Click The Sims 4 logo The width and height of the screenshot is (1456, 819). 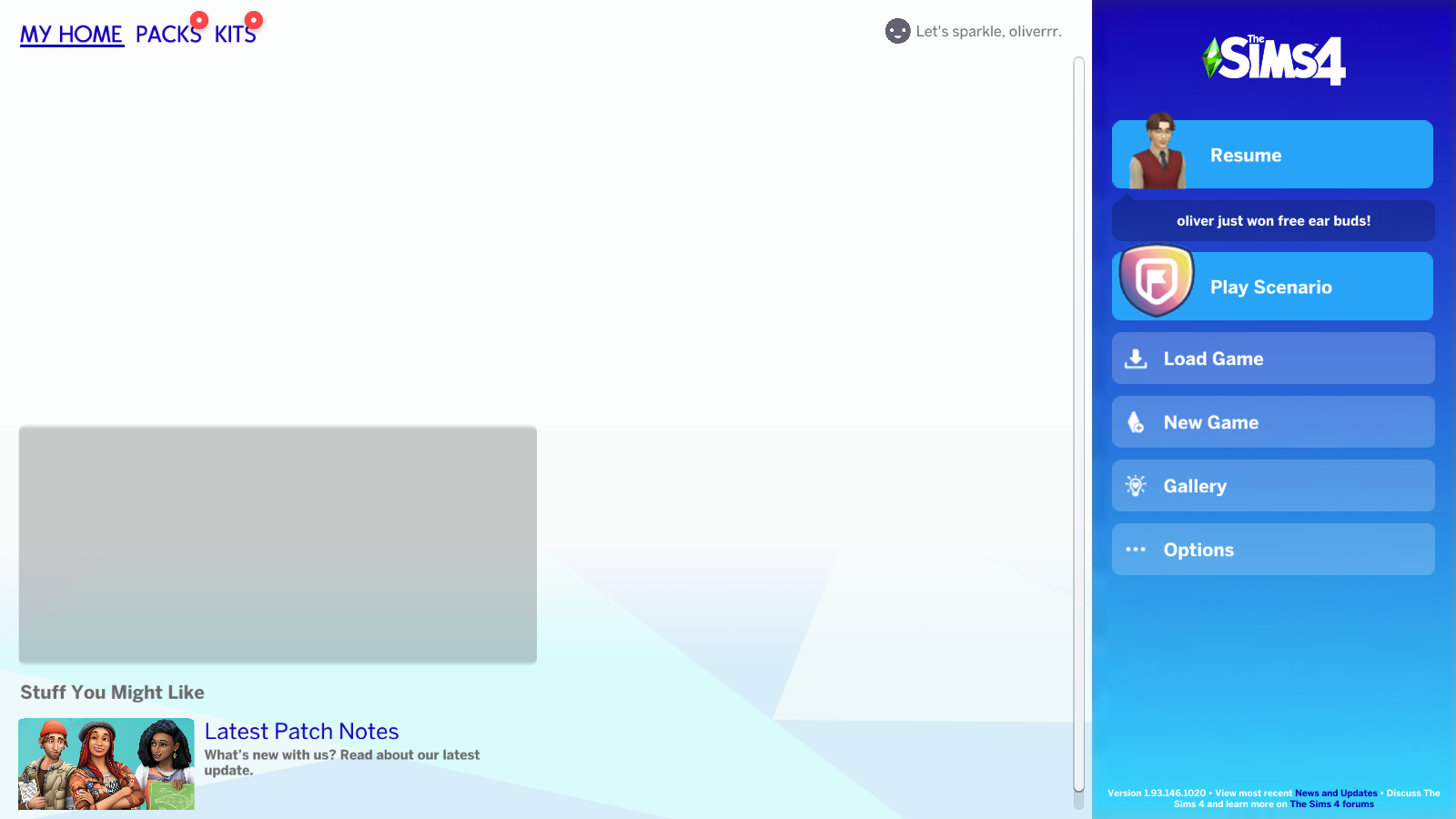pyautogui.click(x=1274, y=60)
